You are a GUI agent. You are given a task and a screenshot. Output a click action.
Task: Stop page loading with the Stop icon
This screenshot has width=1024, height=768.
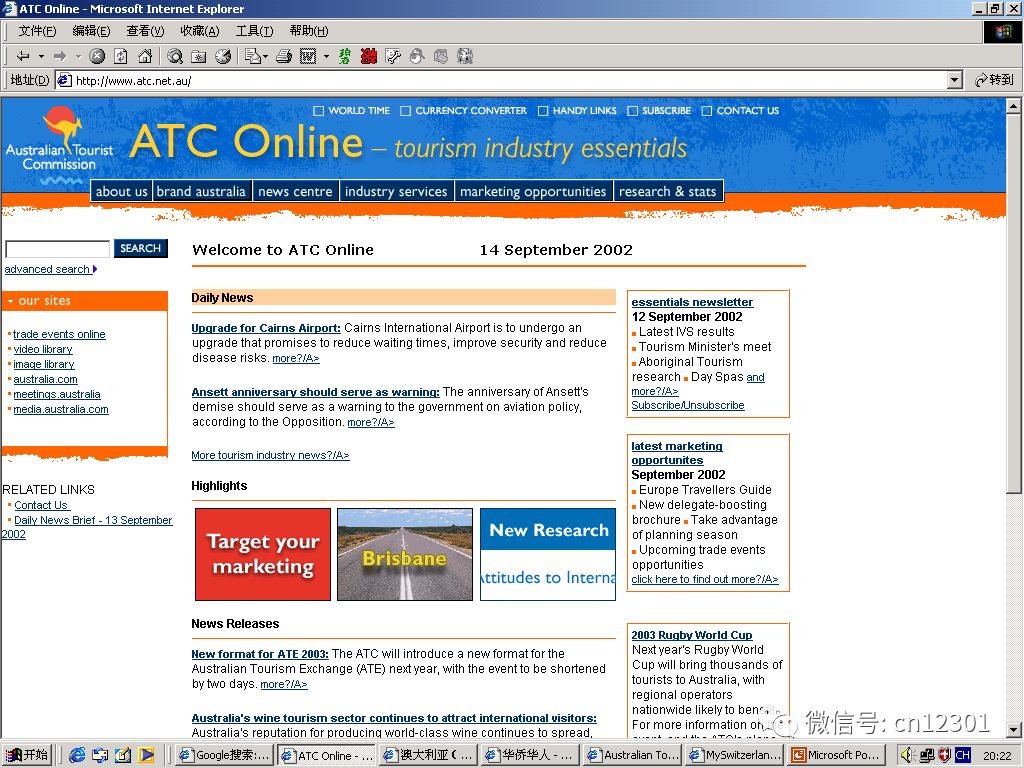click(x=97, y=57)
